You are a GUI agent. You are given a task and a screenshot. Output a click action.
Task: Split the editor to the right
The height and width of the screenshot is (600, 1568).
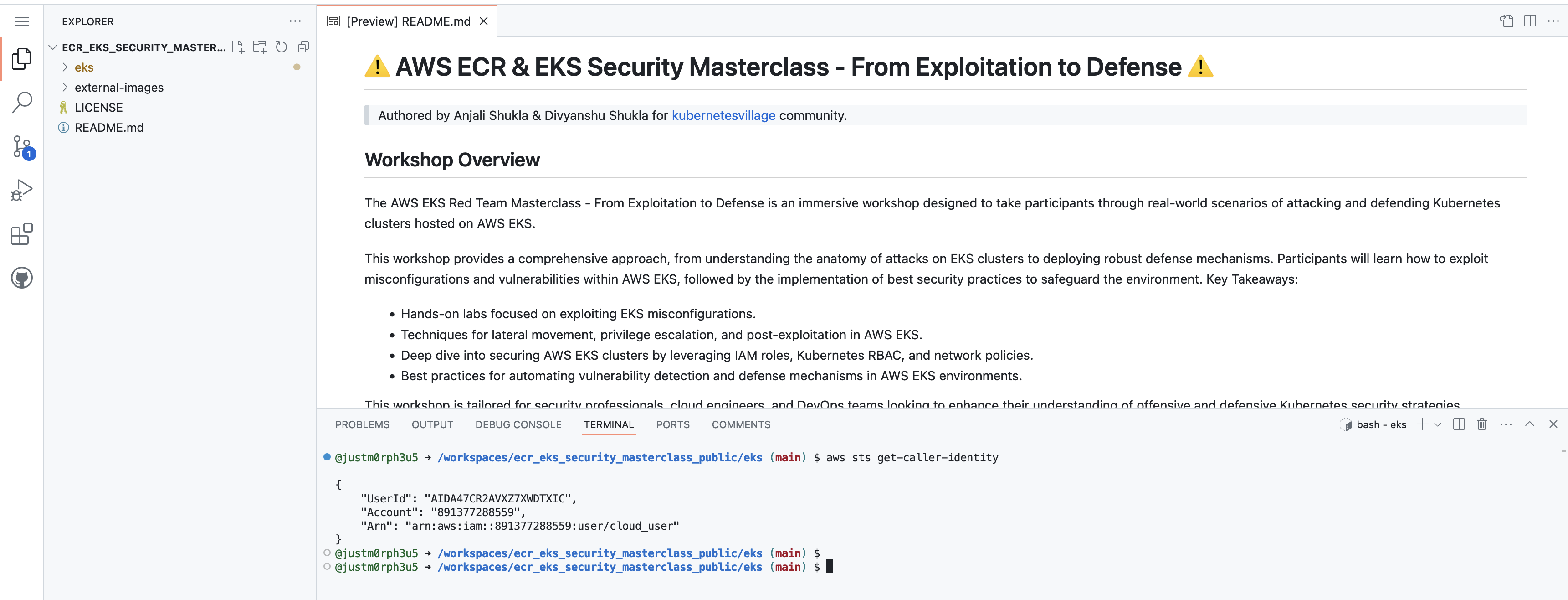pos(1530,21)
